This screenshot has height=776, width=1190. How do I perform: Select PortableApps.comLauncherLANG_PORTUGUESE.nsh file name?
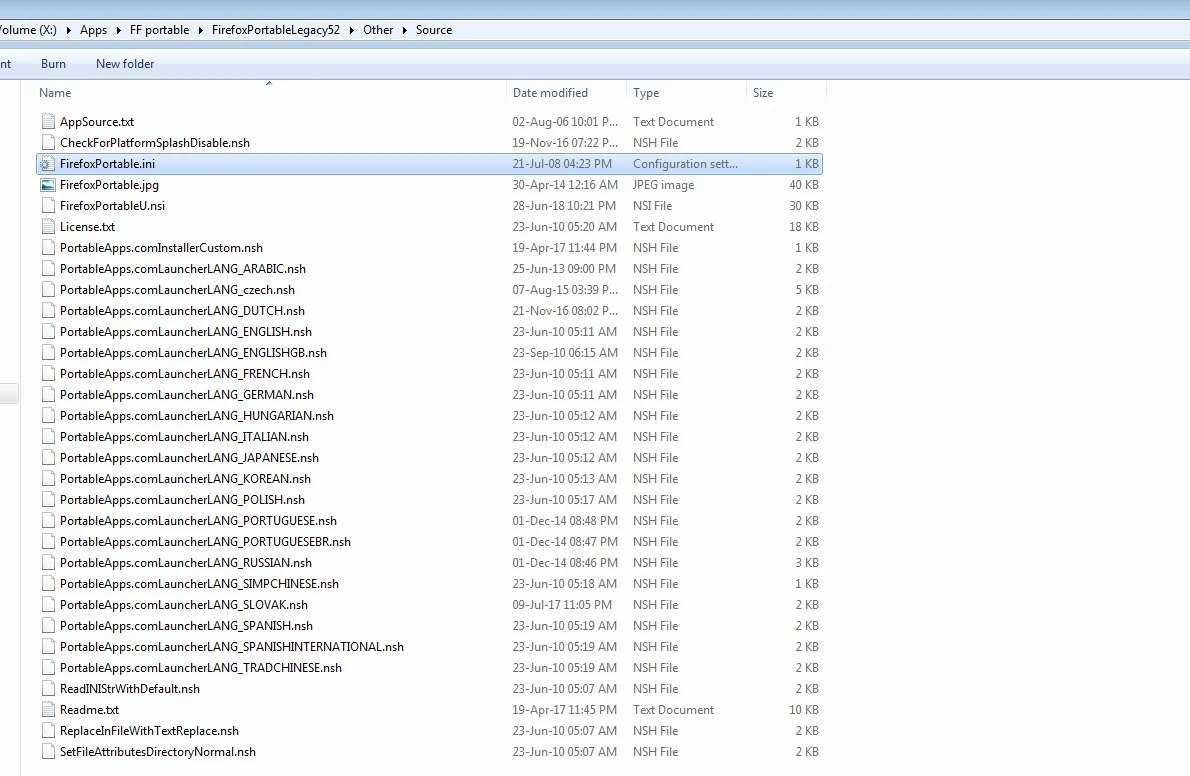click(198, 521)
